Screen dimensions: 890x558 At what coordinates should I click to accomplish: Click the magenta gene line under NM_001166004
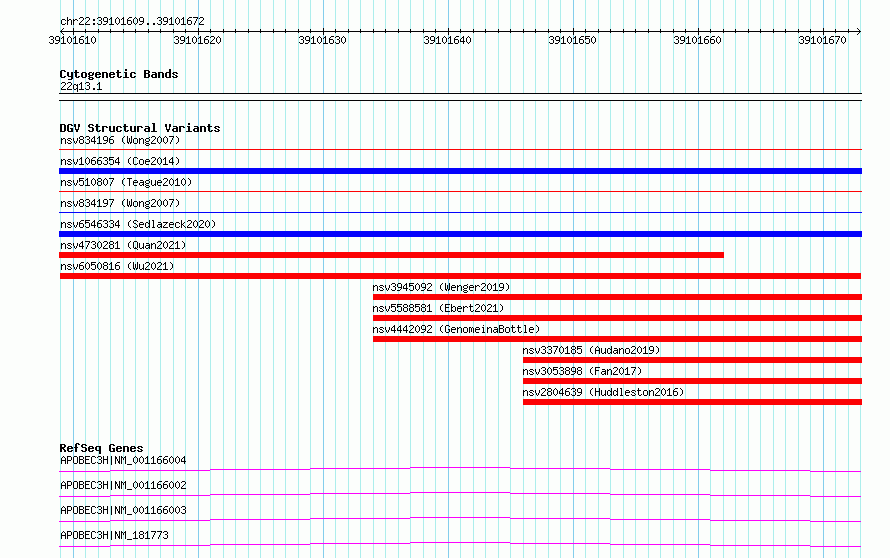pyautogui.click(x=460, y=469)
